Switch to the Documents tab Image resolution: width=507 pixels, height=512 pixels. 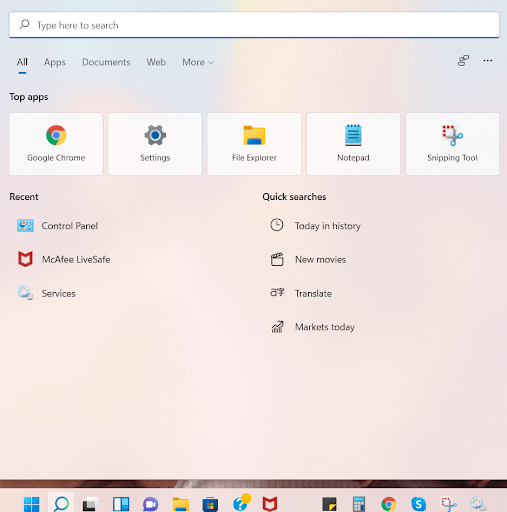(x=106, y=62)
